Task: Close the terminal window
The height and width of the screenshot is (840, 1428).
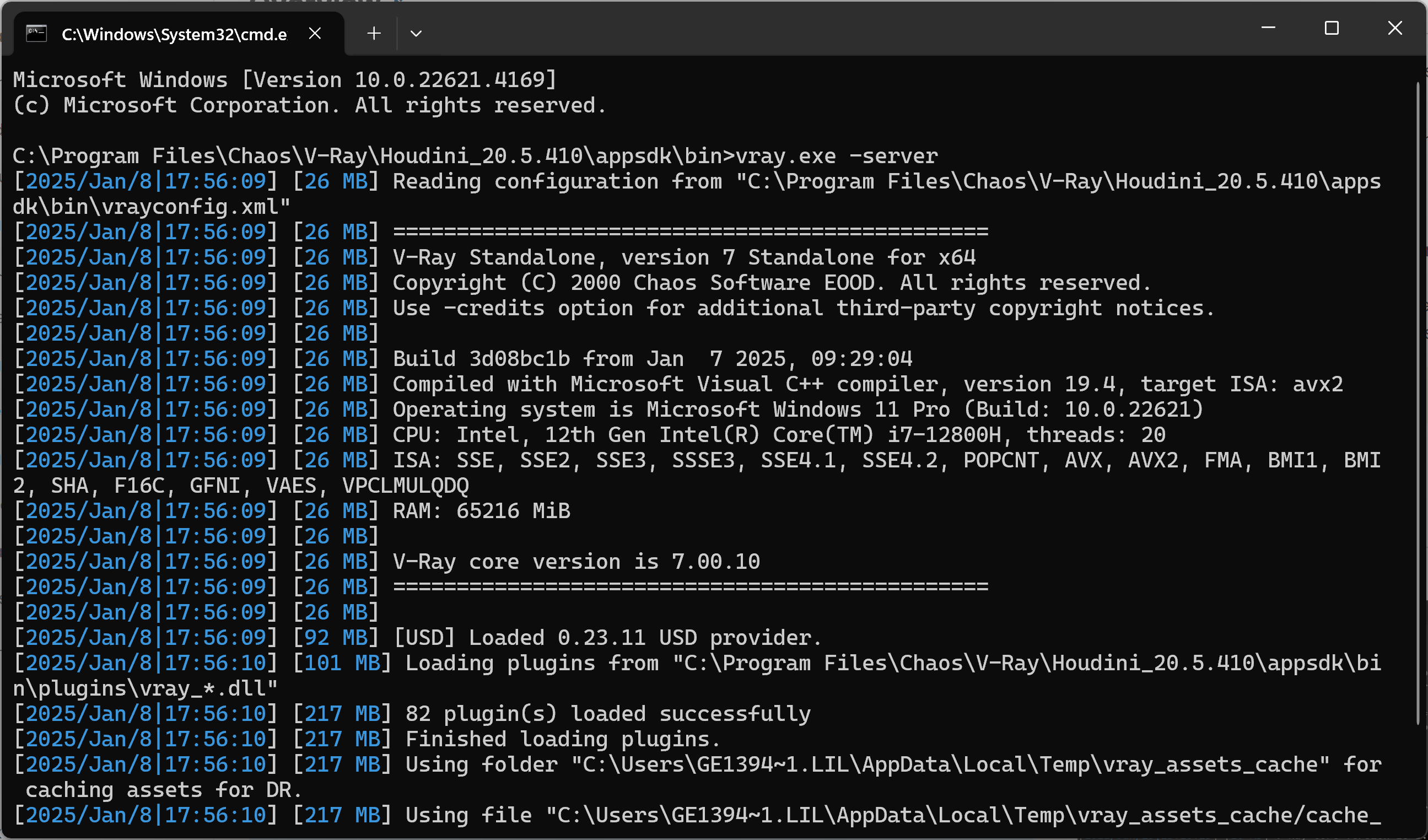Action: [1395, 28]
